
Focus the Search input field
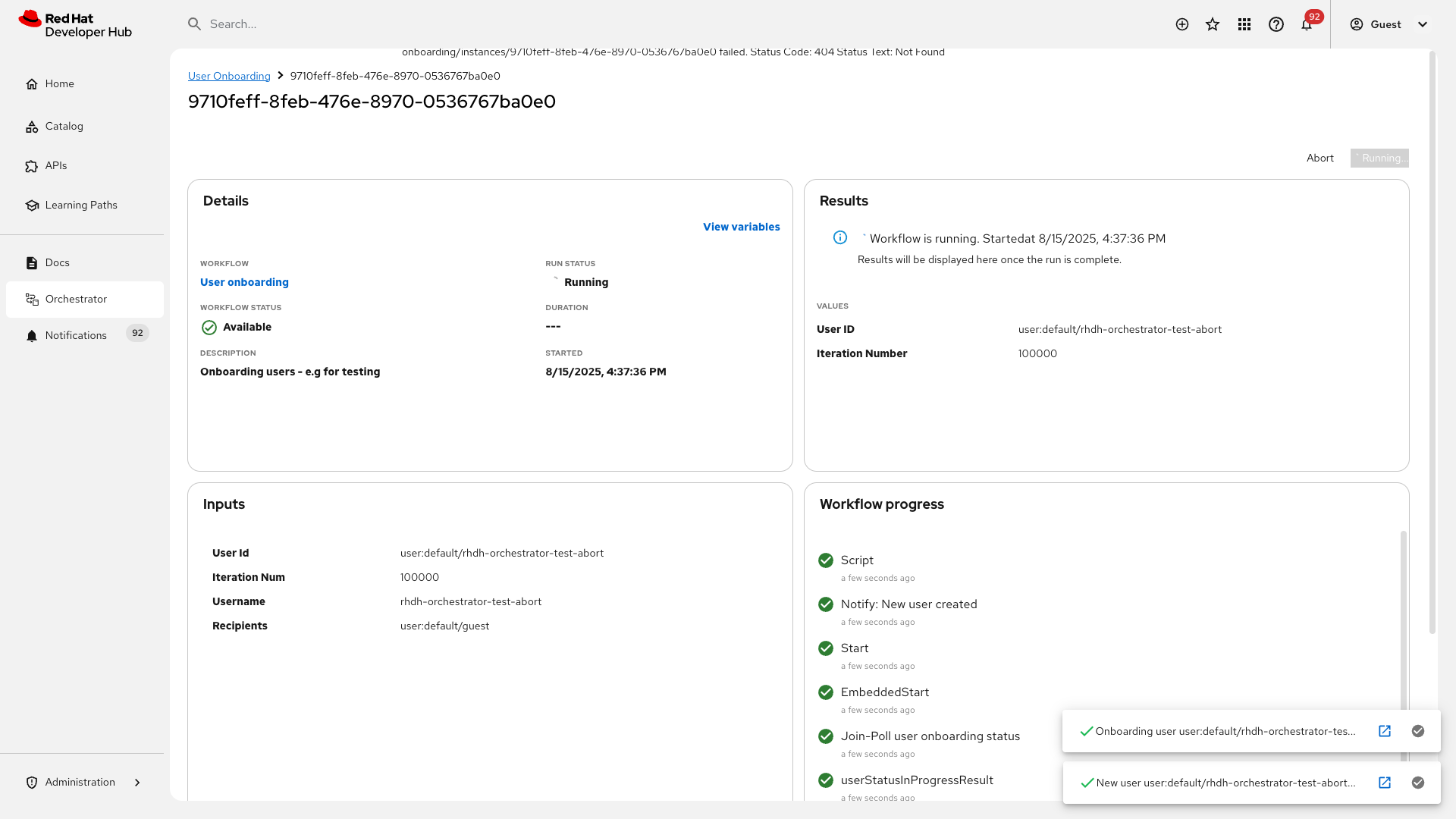[x=531, y=24]
